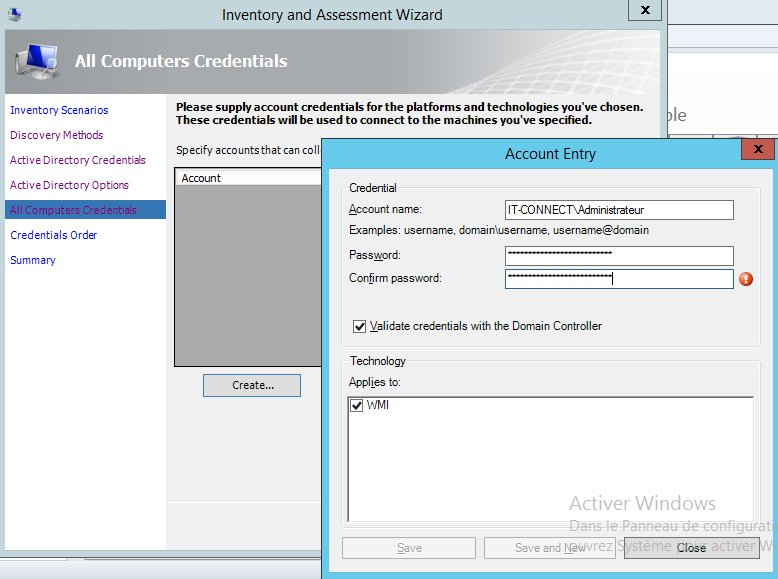
Task: Open the Summary wizard step
Action: point(33,260)
